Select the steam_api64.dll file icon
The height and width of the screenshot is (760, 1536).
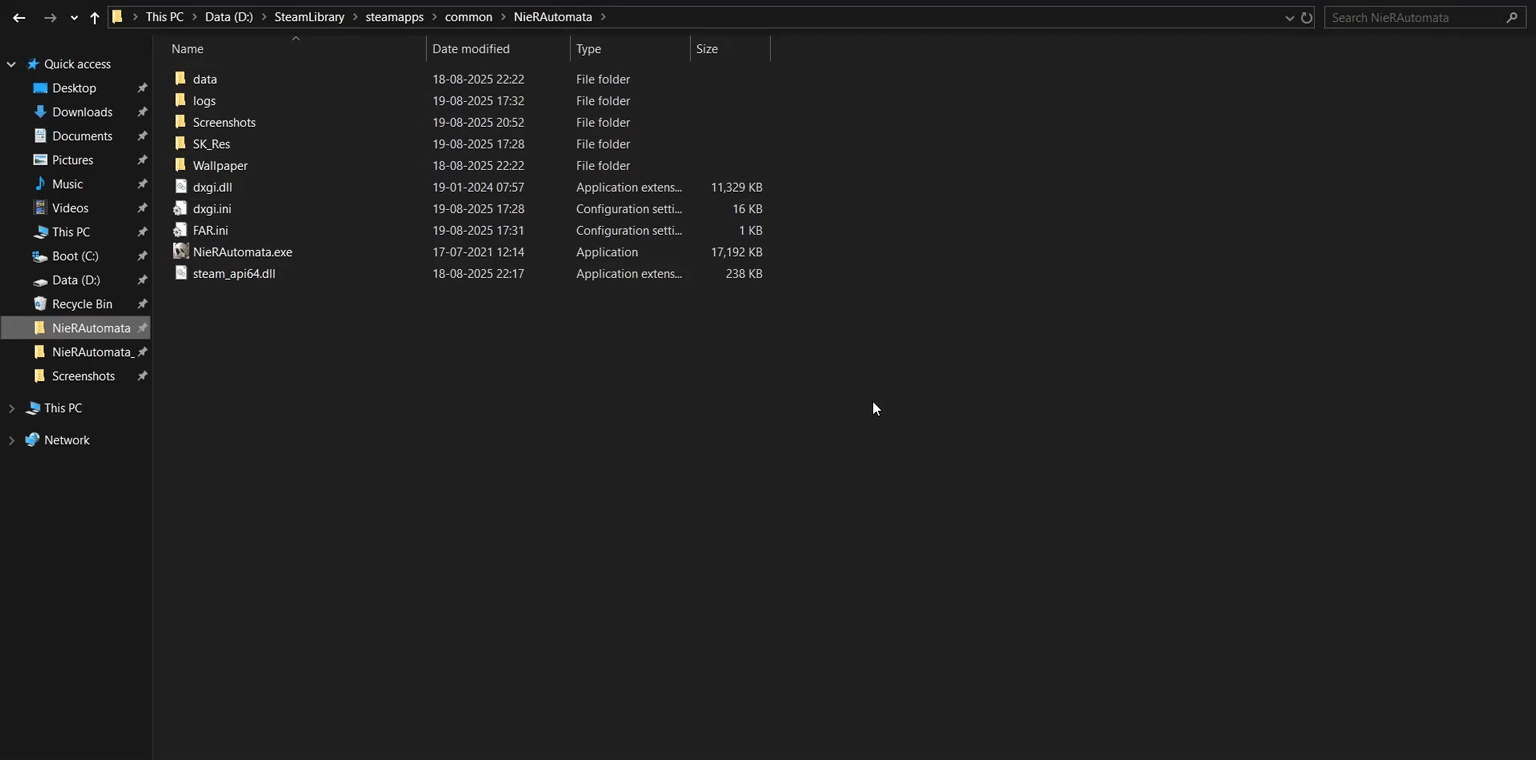[x=180, y=273]
